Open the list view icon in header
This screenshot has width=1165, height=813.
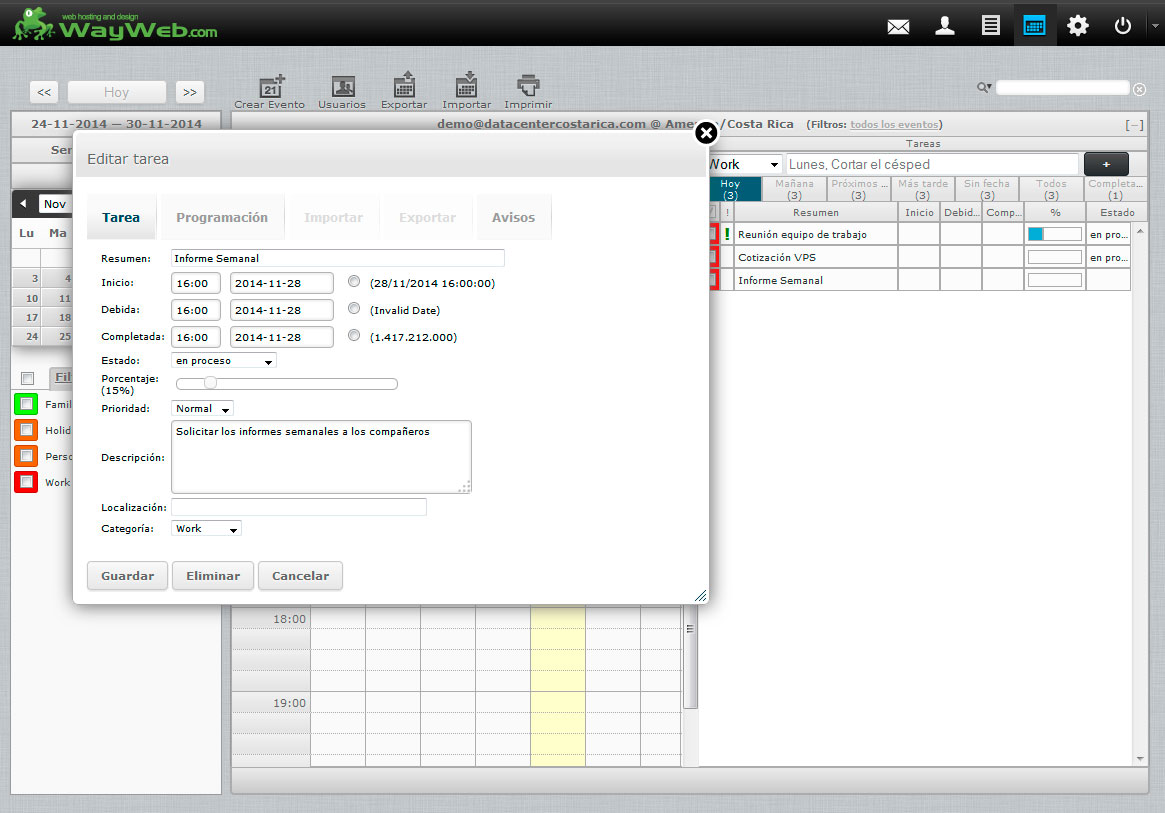990,26
